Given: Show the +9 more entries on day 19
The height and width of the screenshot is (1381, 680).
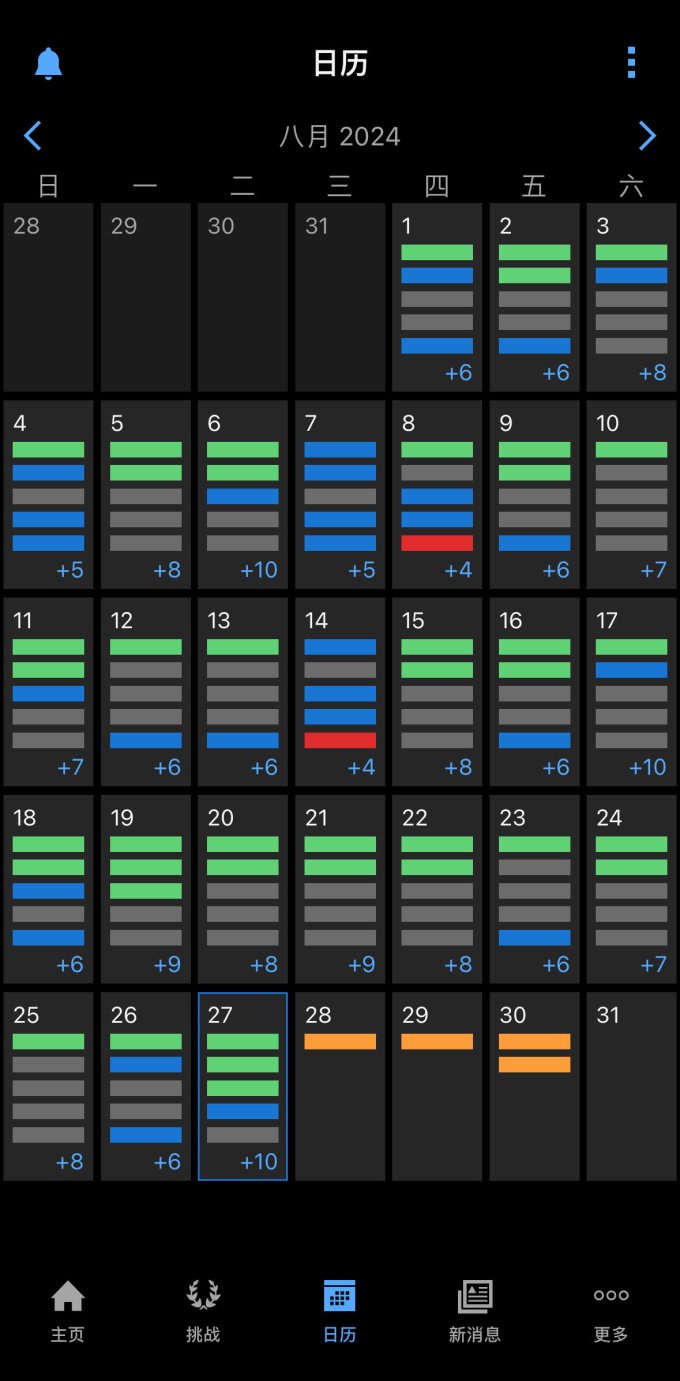Looking at the screenshot, I should tap(168, 964).
